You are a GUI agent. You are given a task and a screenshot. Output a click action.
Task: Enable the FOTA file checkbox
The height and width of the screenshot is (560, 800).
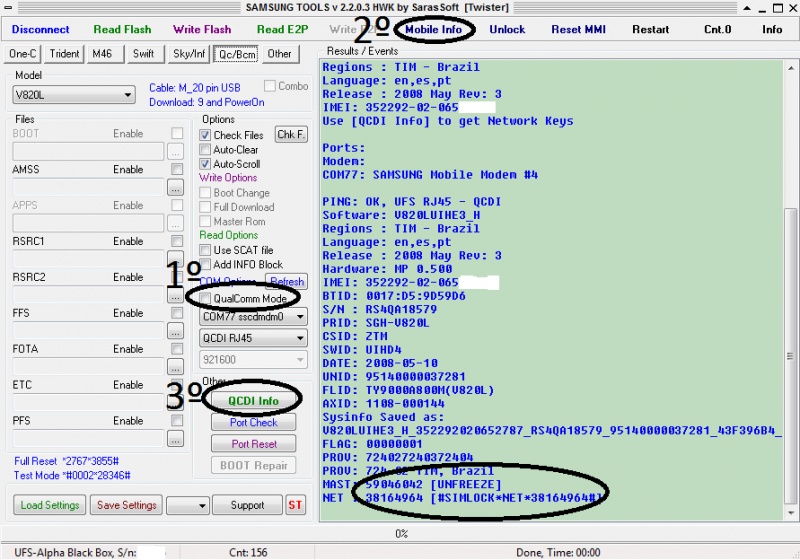click(177, 348)
